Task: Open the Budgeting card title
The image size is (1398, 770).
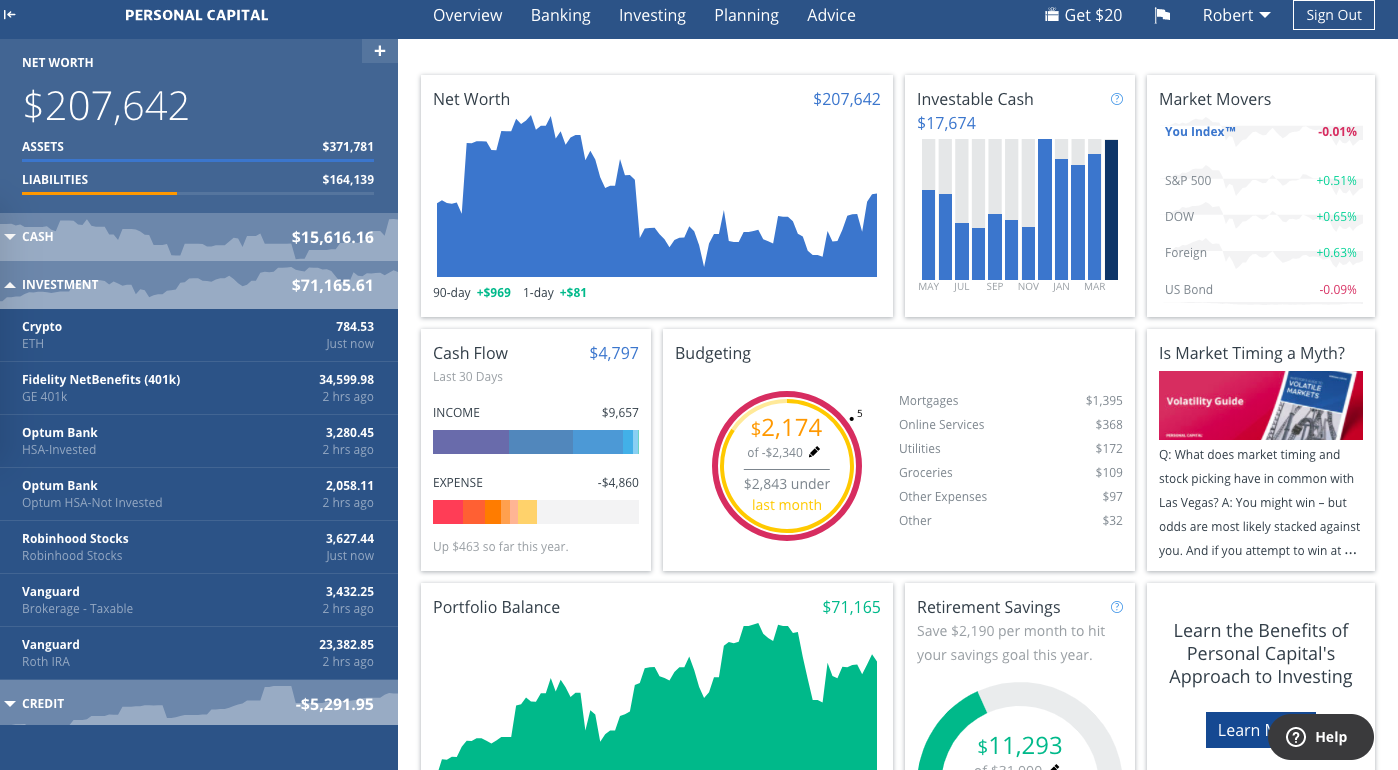Action: (x=713, y=353)
